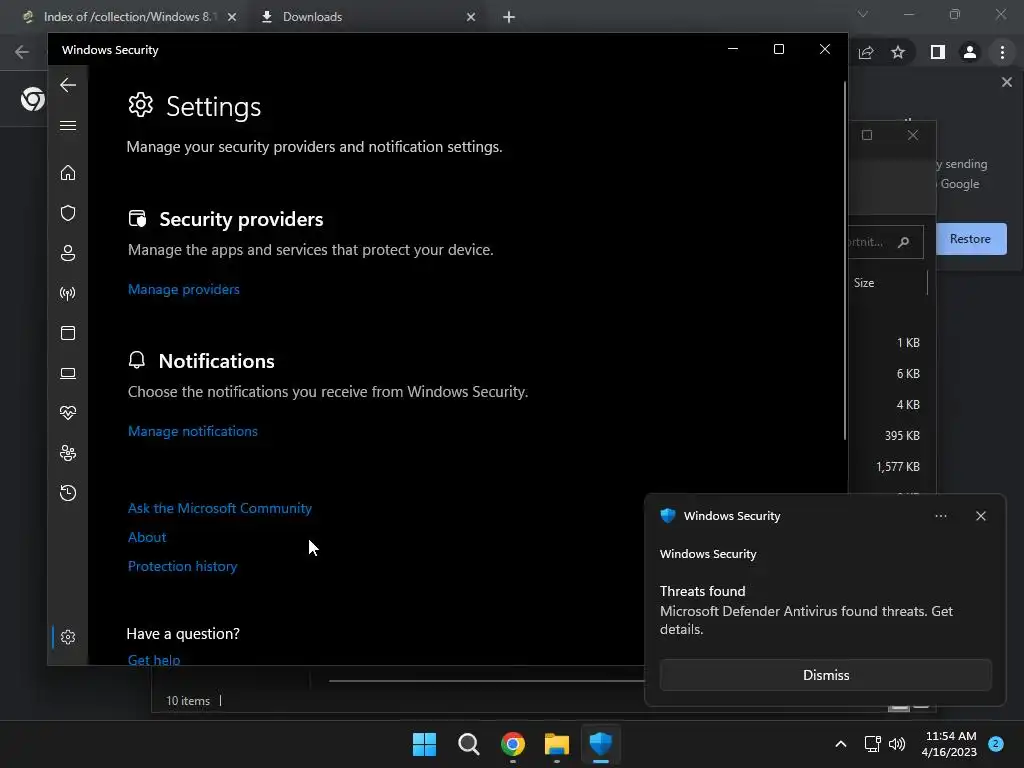1024x768 pixels.
Task: Click the Chrome share page icon
Action: coord(866,52)
